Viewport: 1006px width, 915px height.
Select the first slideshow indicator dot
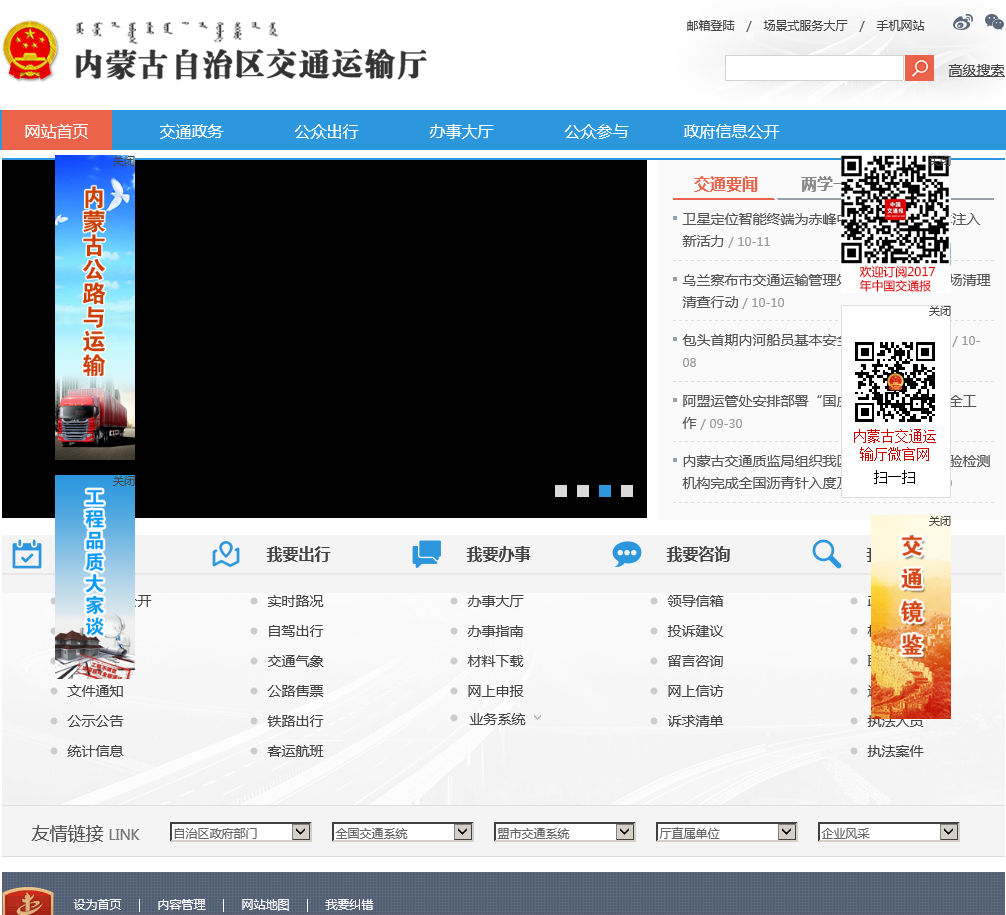(x=561, y=491)
